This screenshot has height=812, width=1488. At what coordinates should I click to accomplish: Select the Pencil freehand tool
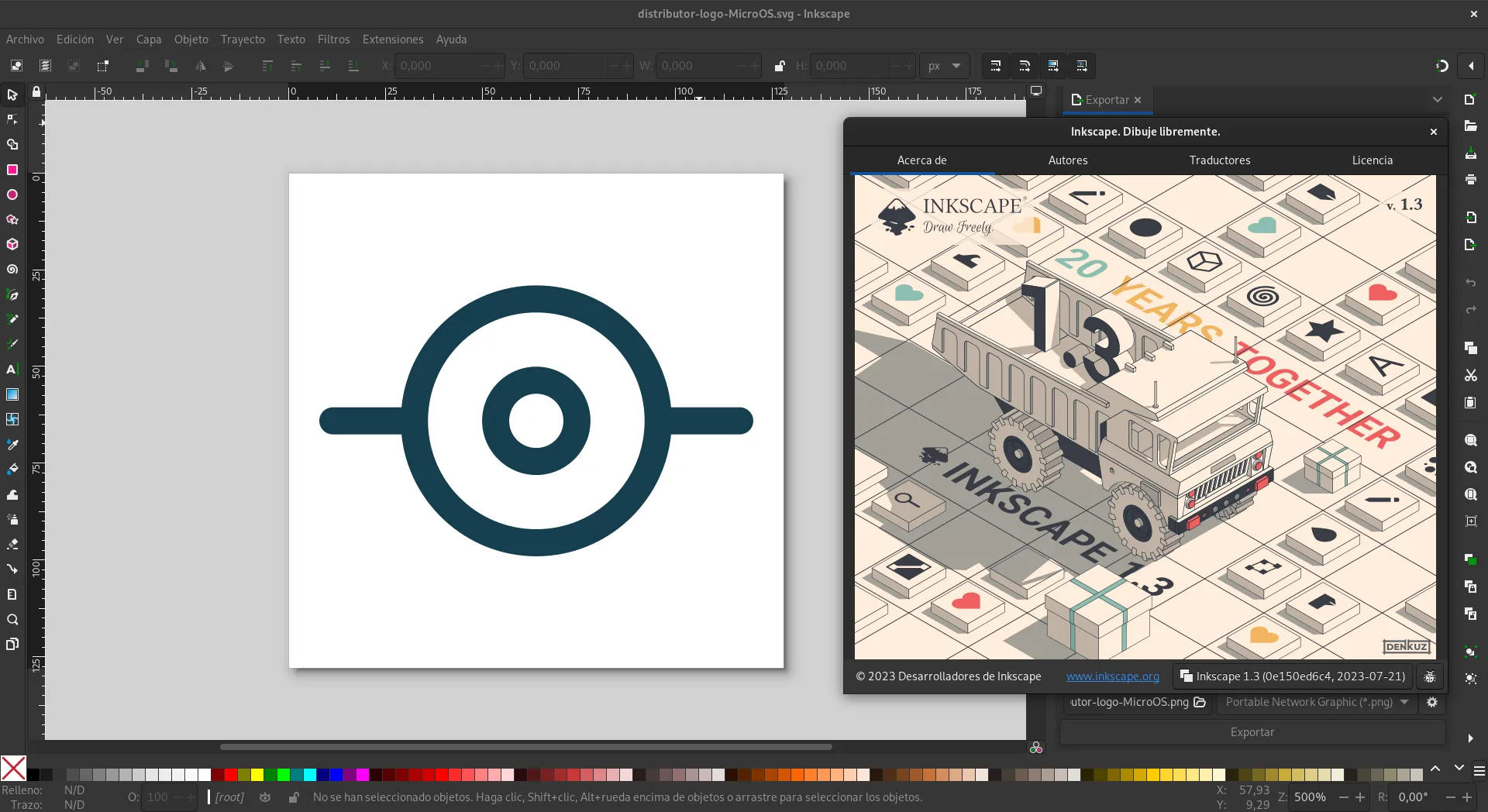12,319
